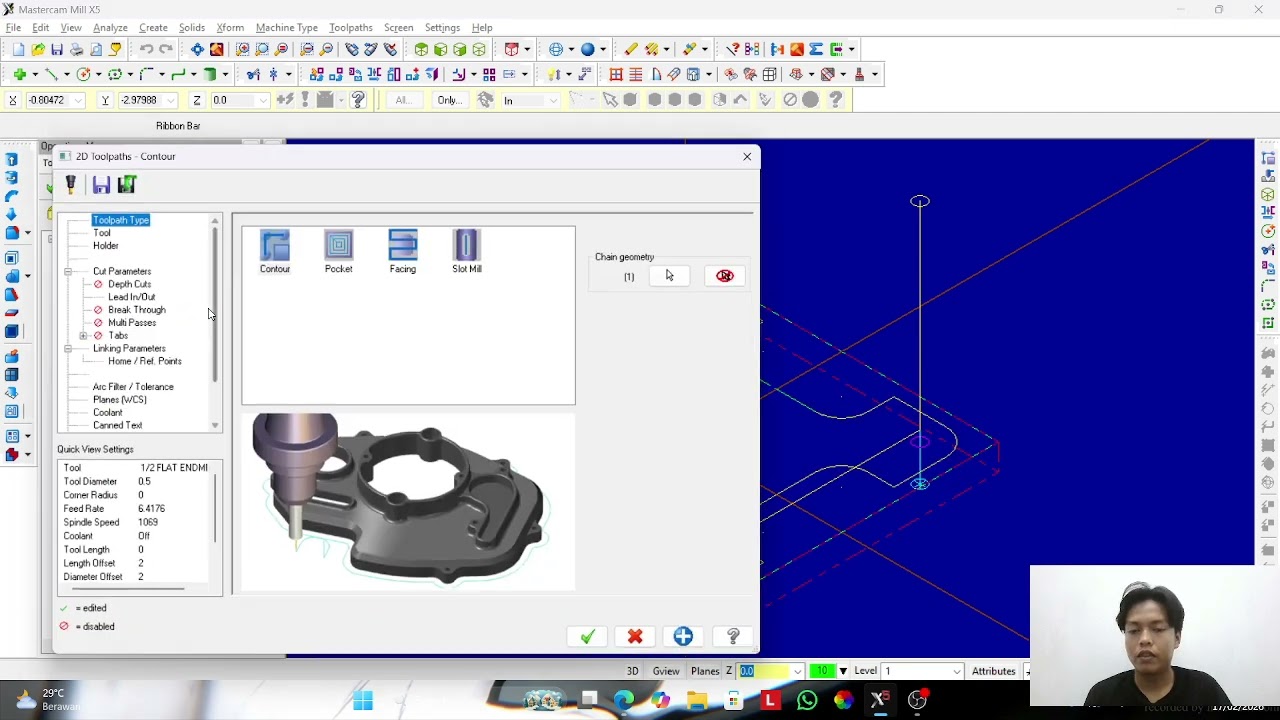Open the Machine Type menu

(x=287, y=28)
